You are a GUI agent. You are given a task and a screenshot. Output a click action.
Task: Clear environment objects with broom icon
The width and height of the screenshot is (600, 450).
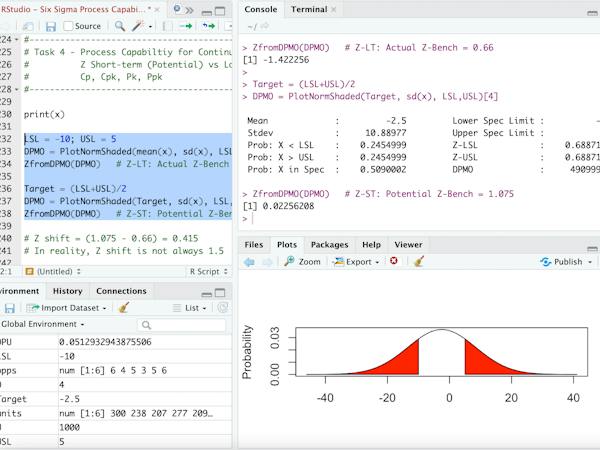(124, 308)
